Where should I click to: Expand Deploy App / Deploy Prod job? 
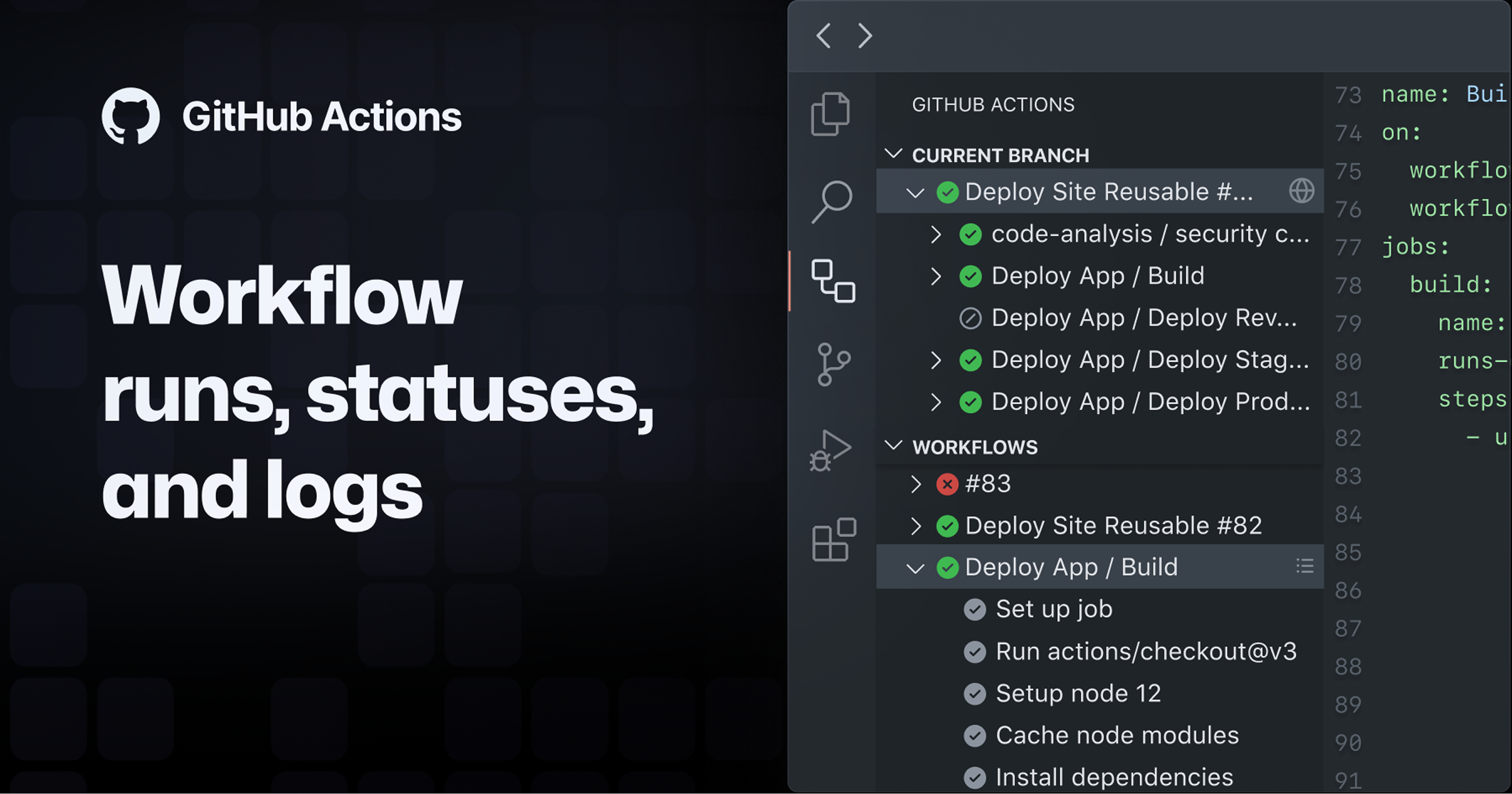tap(936, 401)
